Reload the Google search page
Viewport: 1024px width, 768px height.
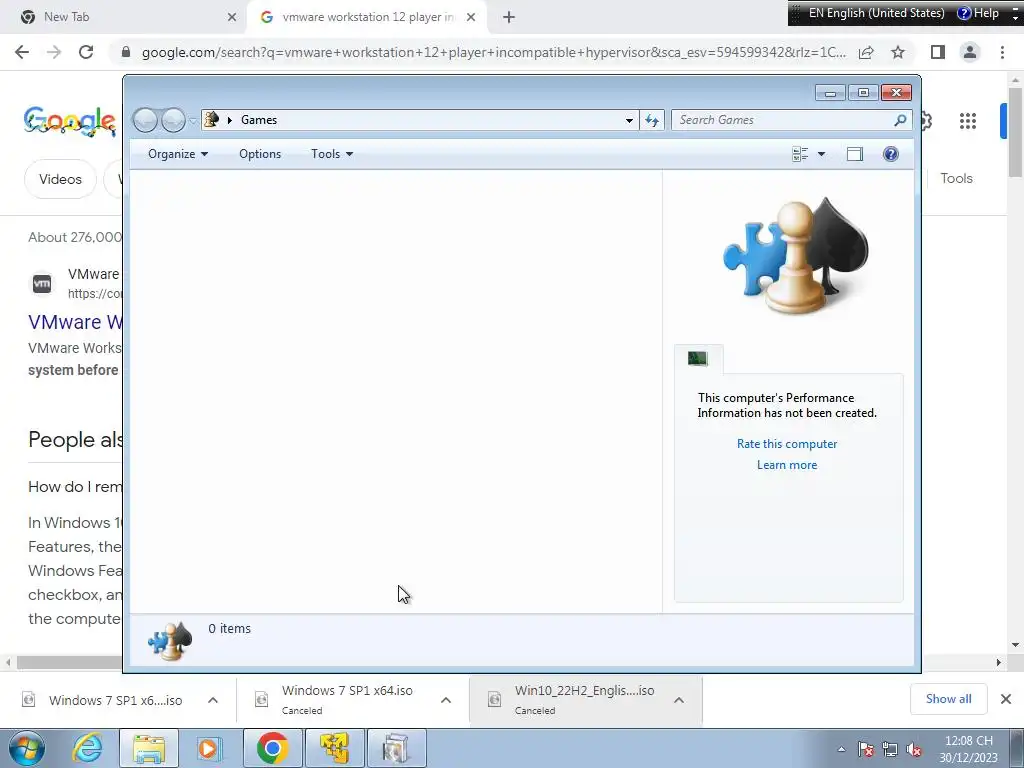point(86,52)
